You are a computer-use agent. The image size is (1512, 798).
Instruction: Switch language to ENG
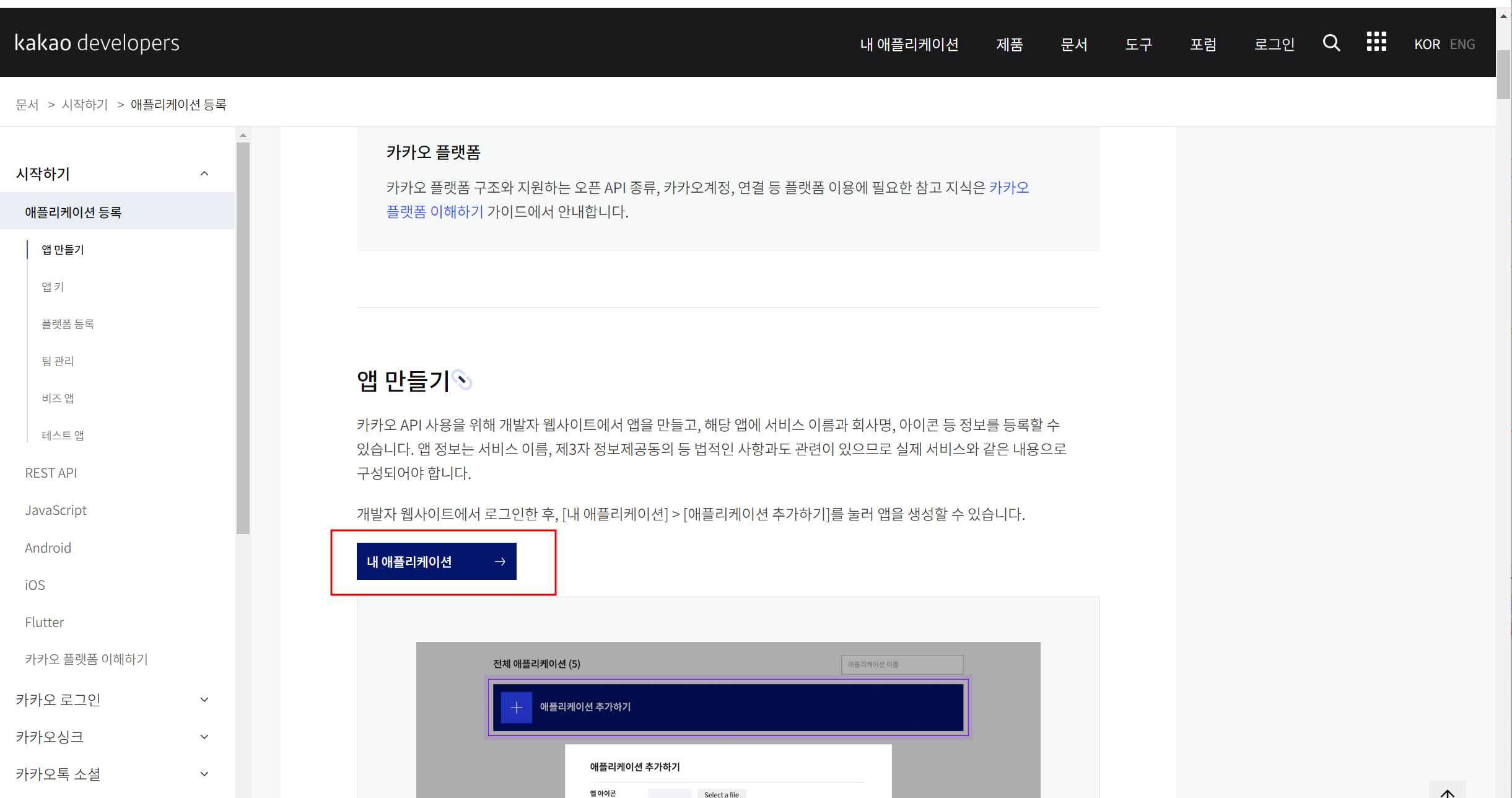pos(1462,44)
